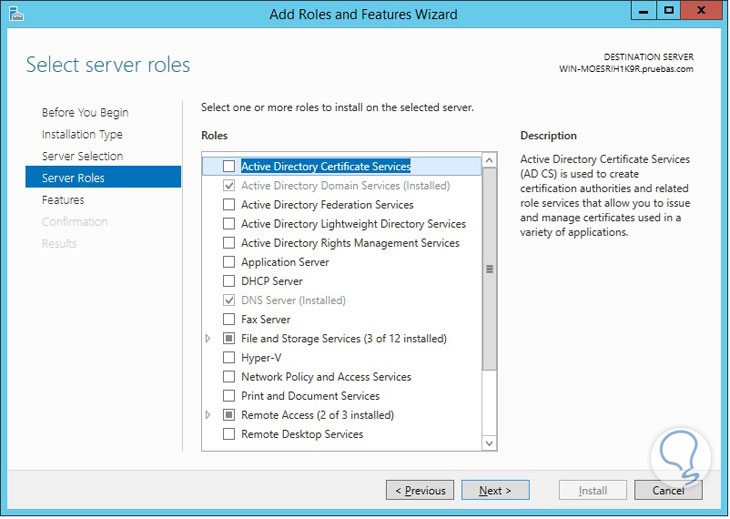The image size is (730, 519).
Task: Check Active Directory Certificate Services
Action: pos(229,166)
